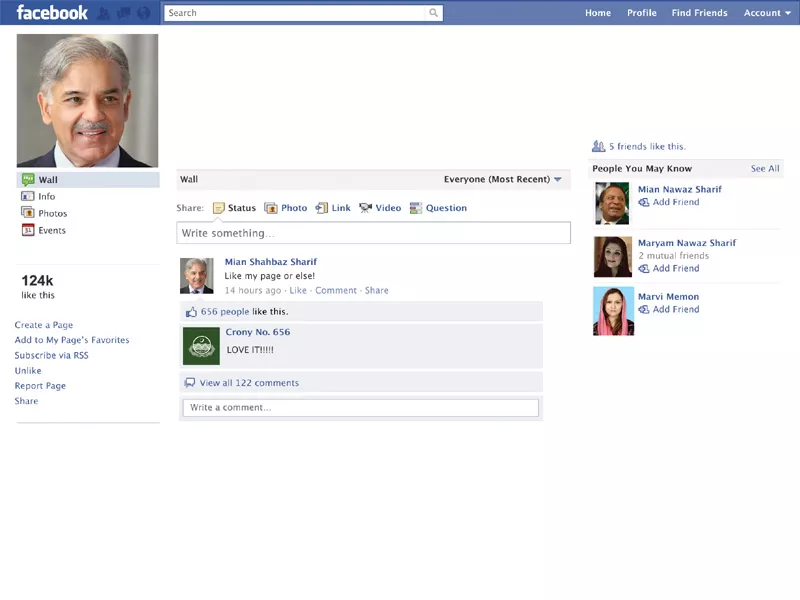The image size is (800, 600).
Task: Click the comments bubble icon
Action: (x=190, y=383)
